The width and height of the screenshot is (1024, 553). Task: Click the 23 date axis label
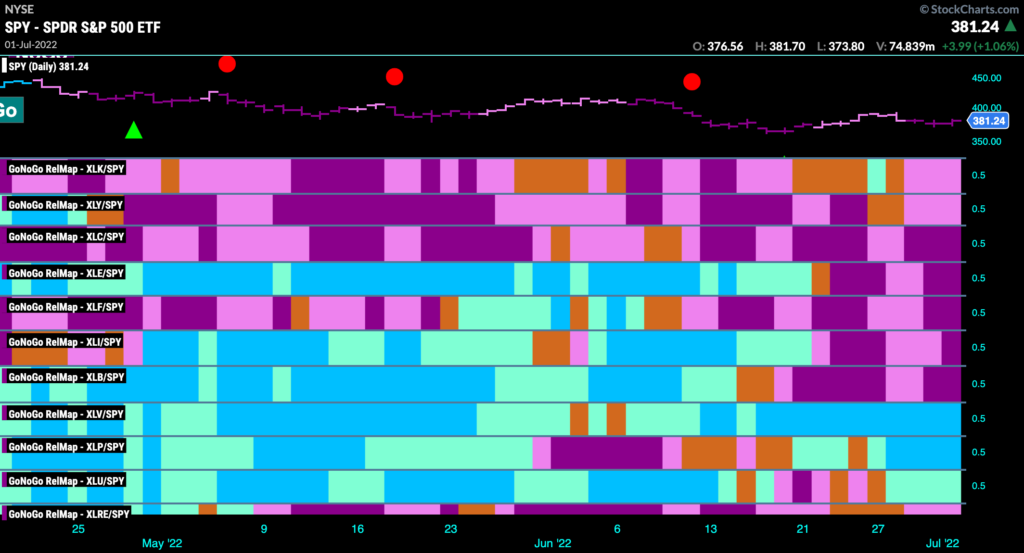[x=451, y=529]
